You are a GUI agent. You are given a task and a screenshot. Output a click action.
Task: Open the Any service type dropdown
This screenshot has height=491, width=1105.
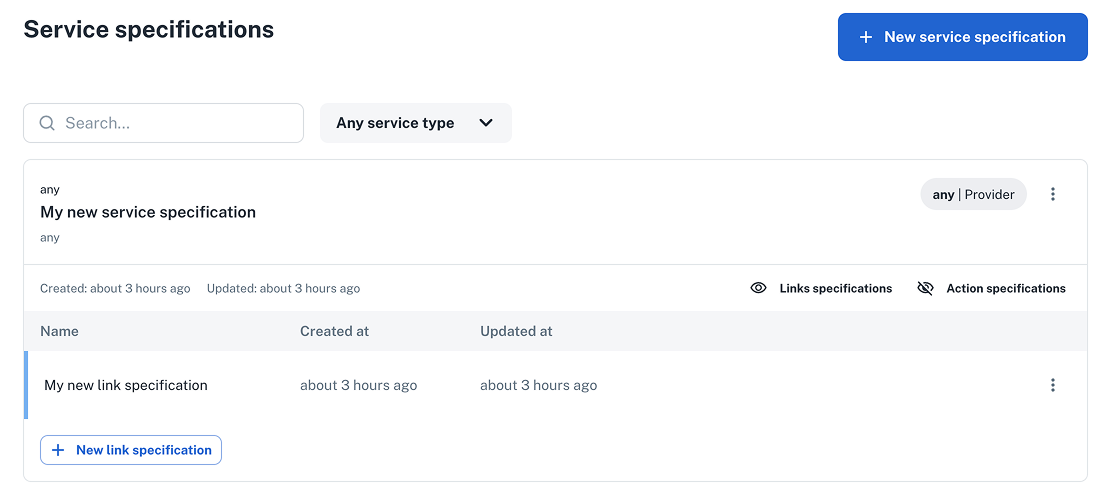coord(415,123)
